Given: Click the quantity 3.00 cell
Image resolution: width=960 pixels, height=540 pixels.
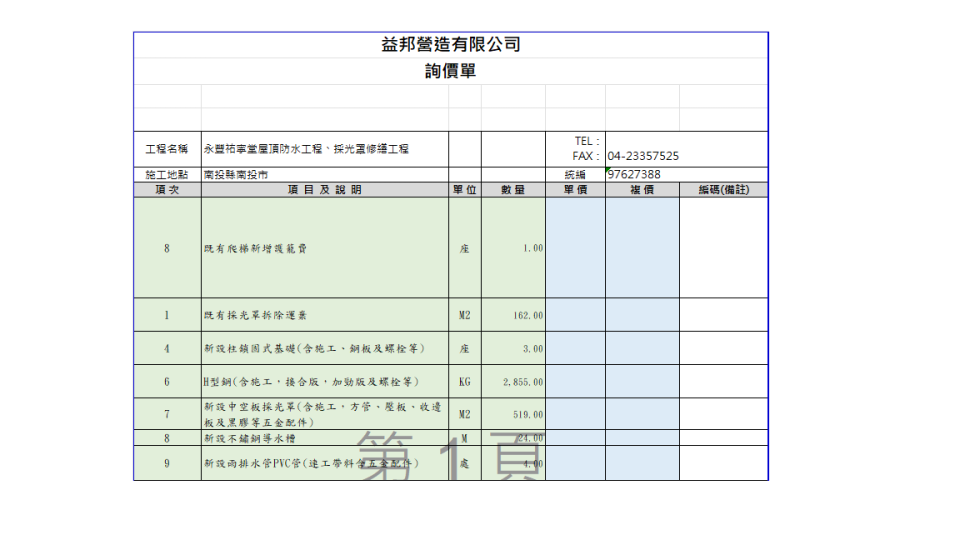Looking at the screenshot, I should pos(513,348).
